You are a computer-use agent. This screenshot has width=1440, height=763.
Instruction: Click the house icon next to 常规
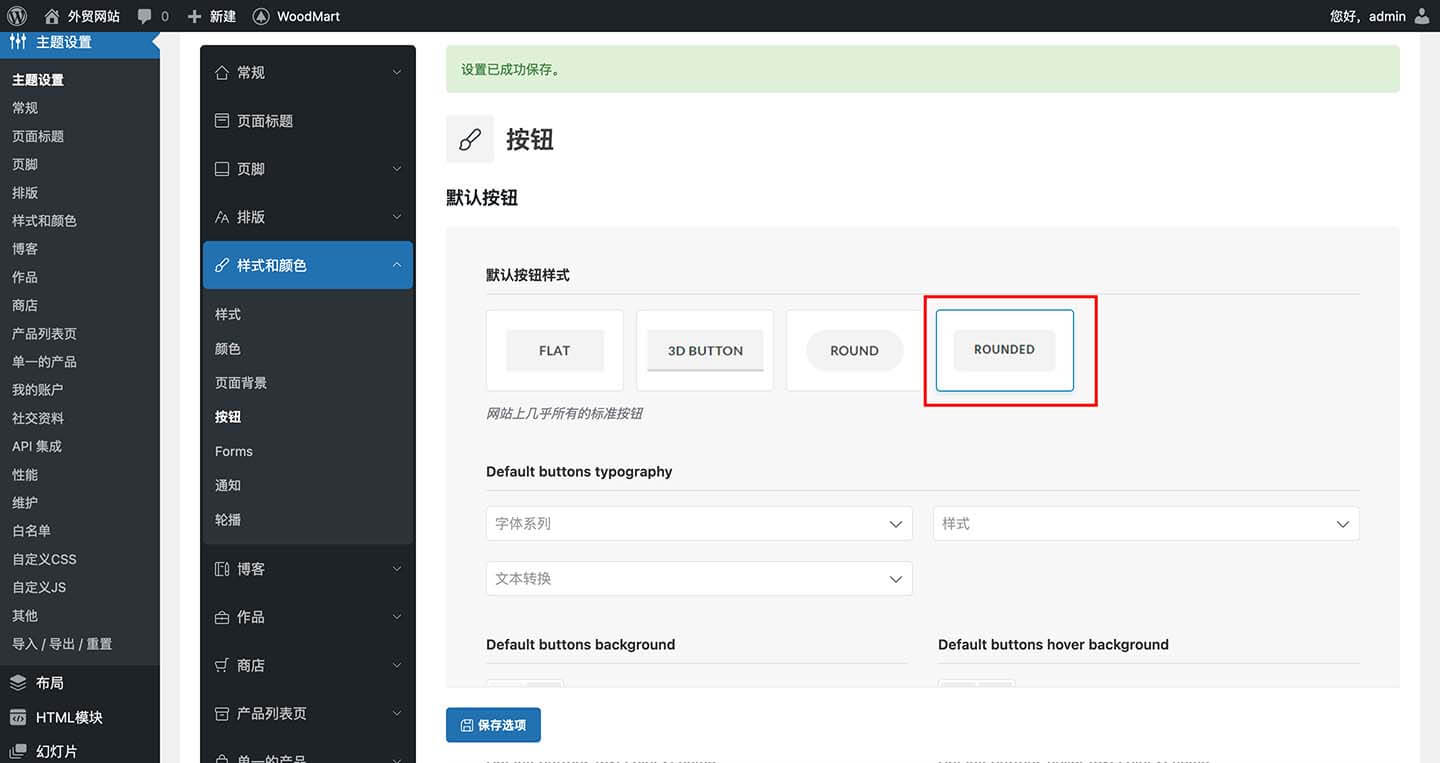click(222, 72)
